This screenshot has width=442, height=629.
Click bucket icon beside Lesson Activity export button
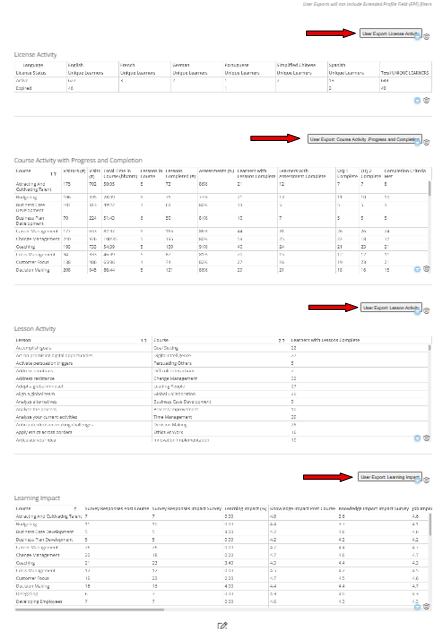(x=427, y=311)
